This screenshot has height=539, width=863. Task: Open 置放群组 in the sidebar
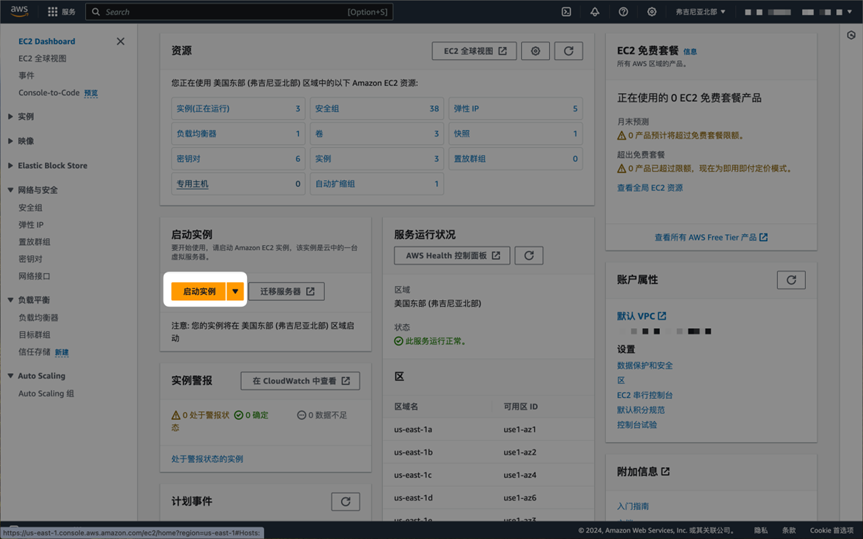(x=34, y=242)
